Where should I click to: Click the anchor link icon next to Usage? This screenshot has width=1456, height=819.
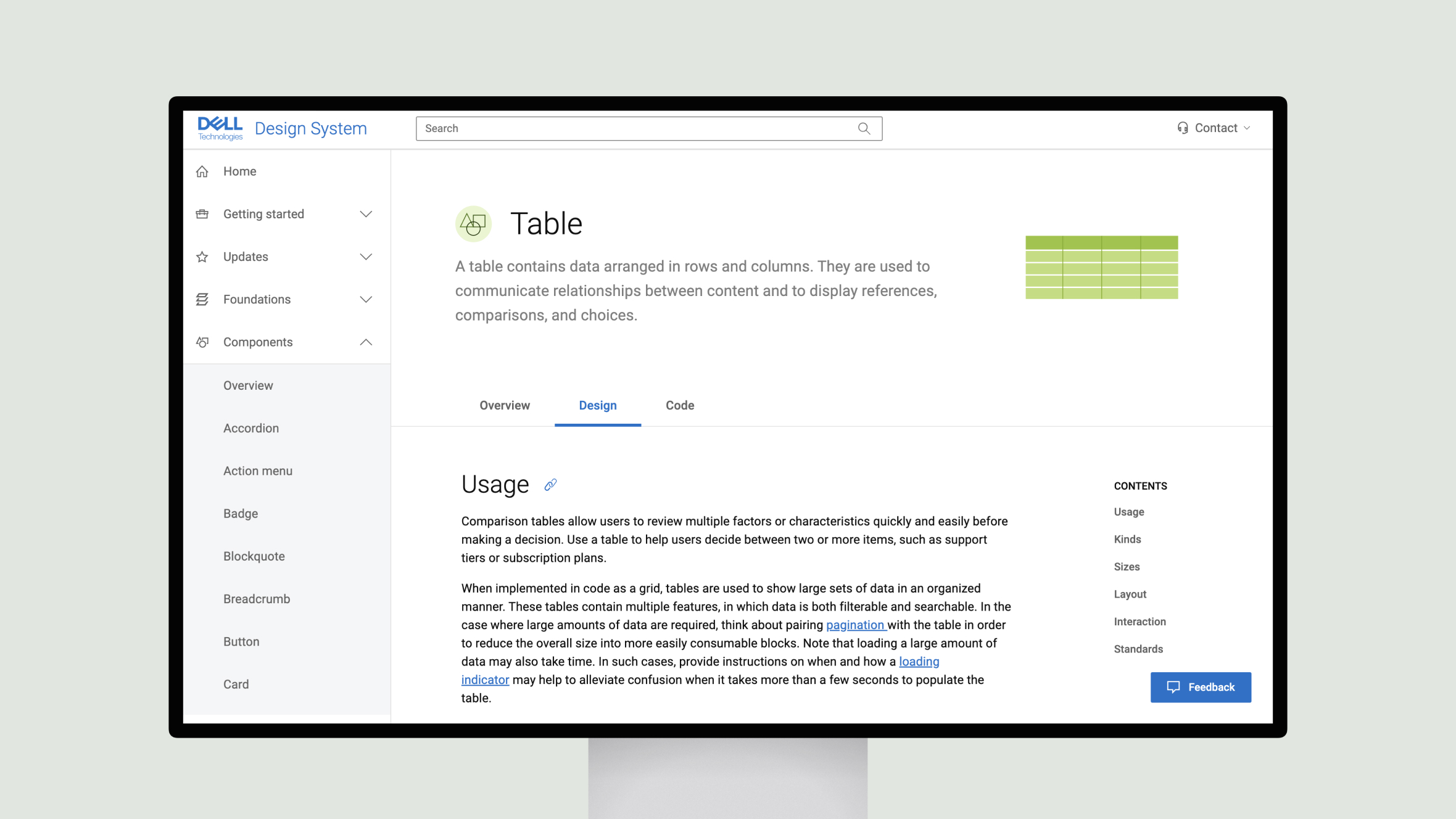pyautogui.click(x=550, y=484)
